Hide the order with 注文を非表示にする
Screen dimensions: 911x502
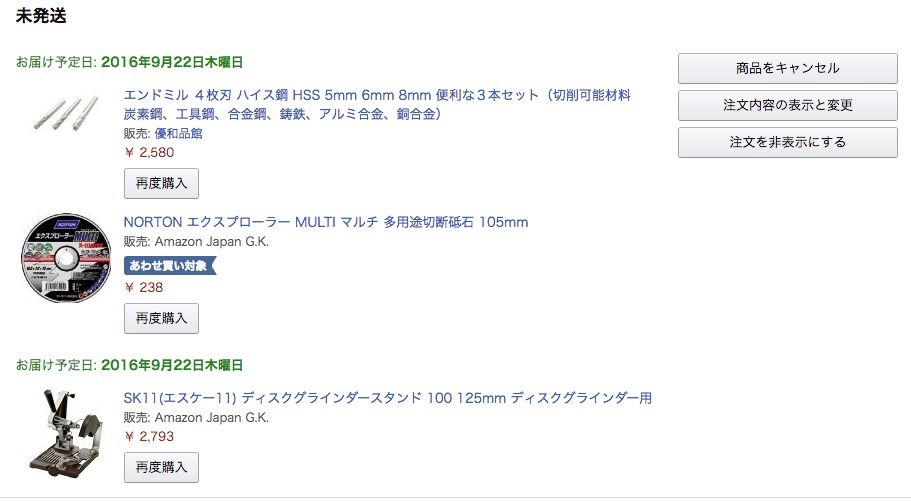click(787, 142)
